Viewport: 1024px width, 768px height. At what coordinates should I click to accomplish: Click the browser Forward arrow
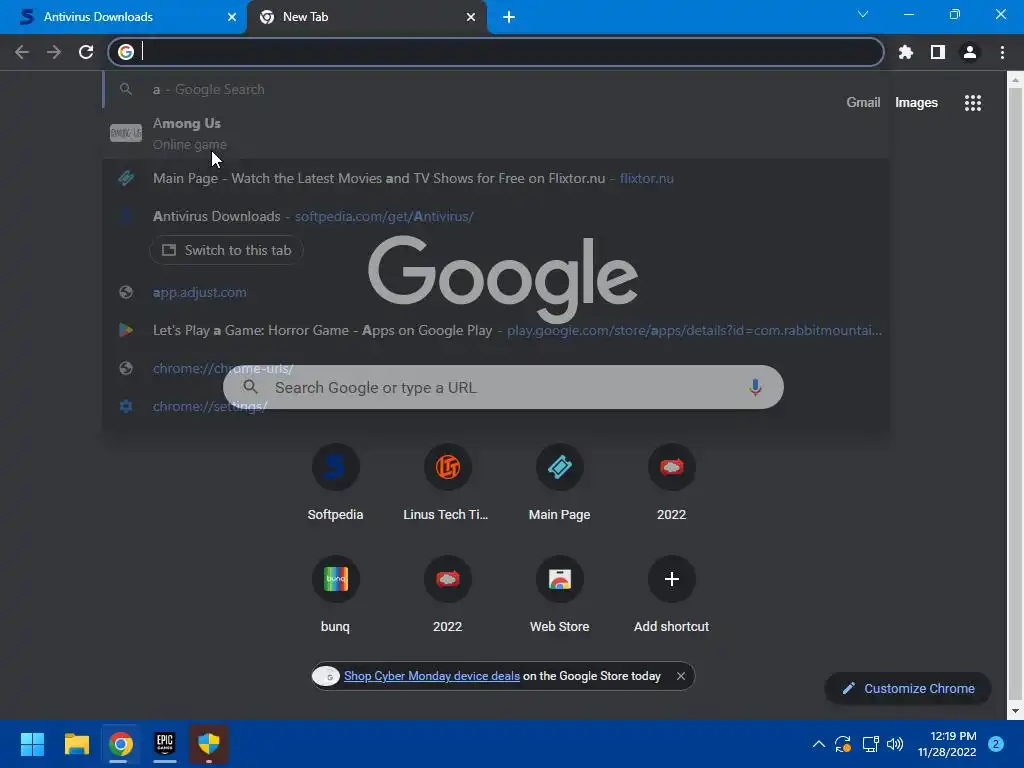(x=54, y=52)
